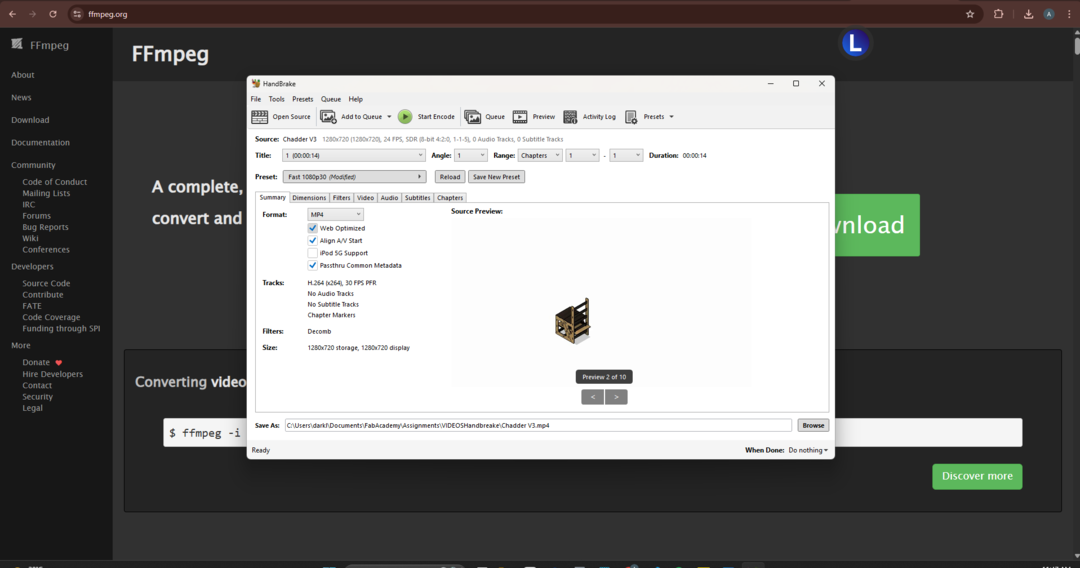Switch to the Audio tab
Viewport: 1080px width, 568px height.
point(389,198)
